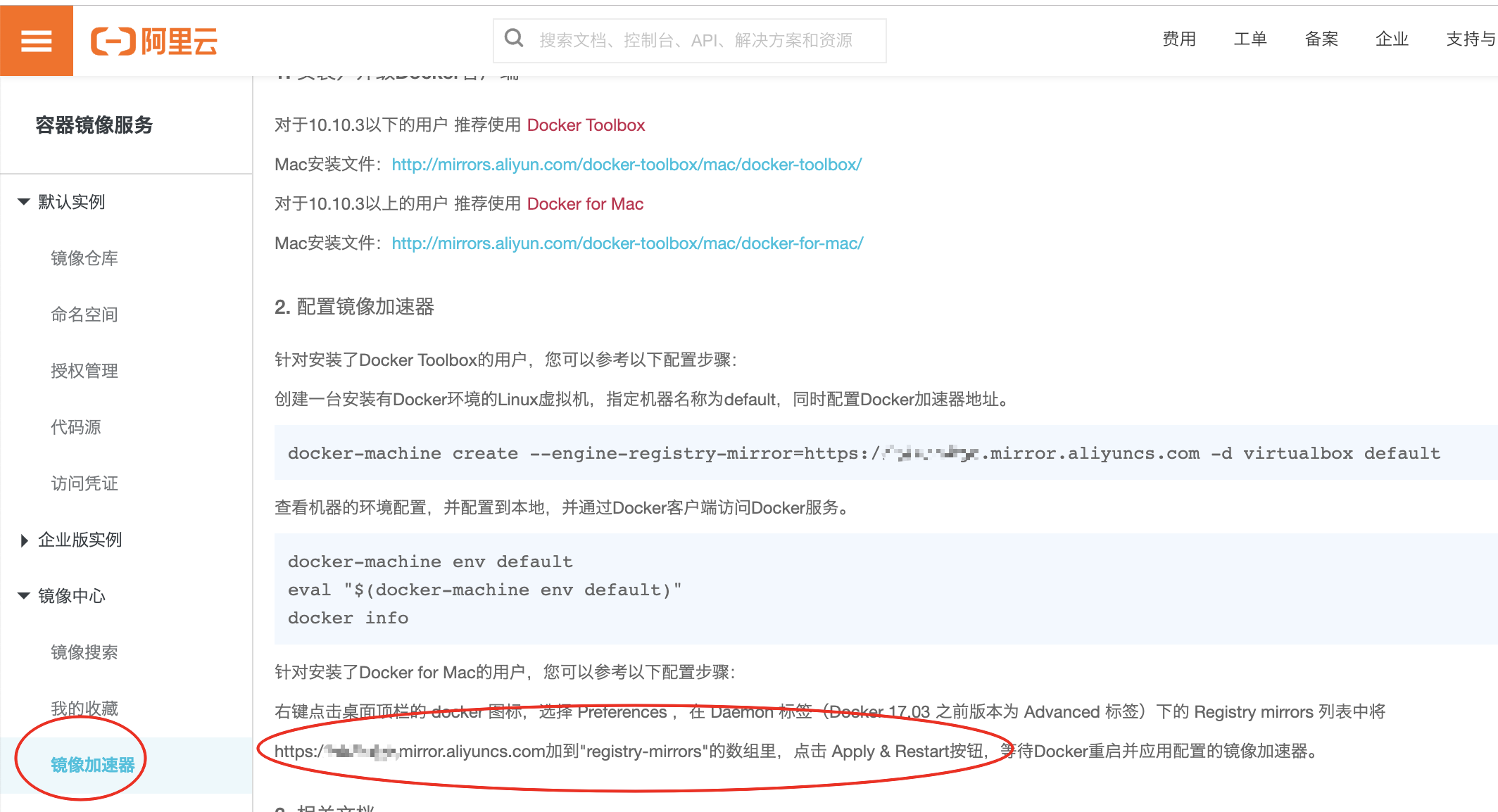Viewport: 1498px width, 812px height.
Task: Open the 备案 top menu item
Action: coord(1321,39)
